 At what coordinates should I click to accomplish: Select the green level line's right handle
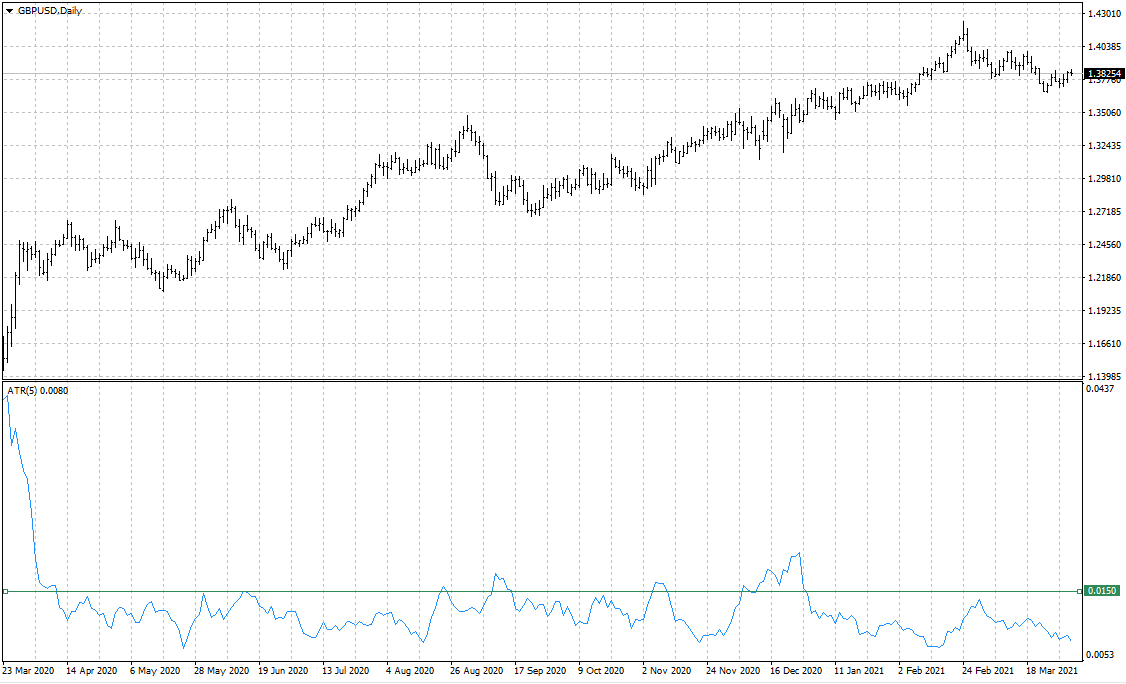click(x=1079, y=591)
